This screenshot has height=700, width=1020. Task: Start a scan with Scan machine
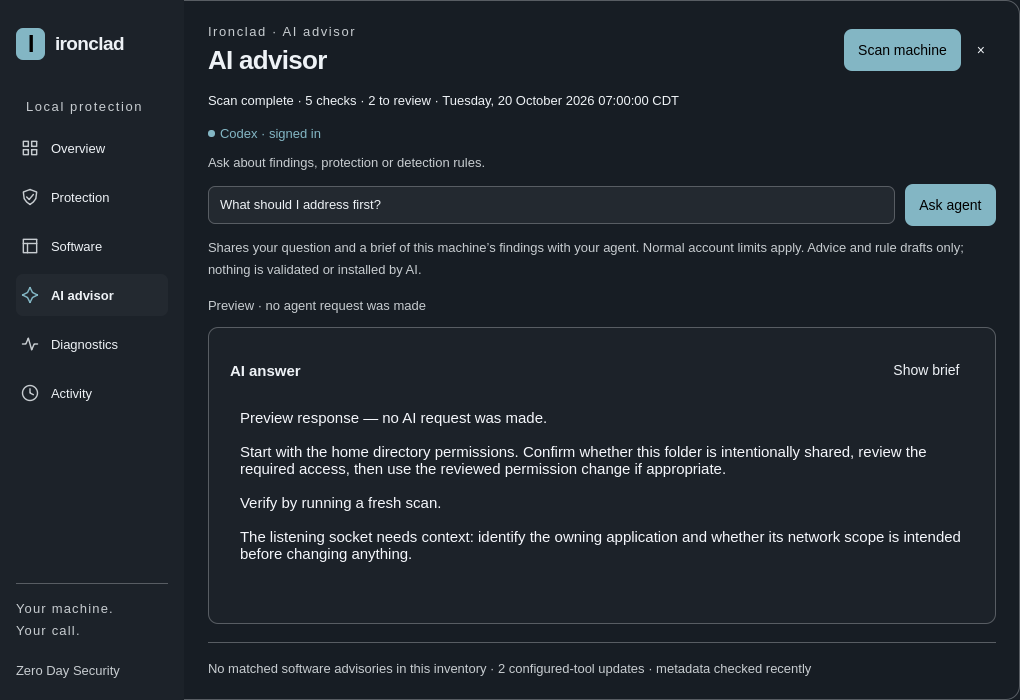pos(902,50)
